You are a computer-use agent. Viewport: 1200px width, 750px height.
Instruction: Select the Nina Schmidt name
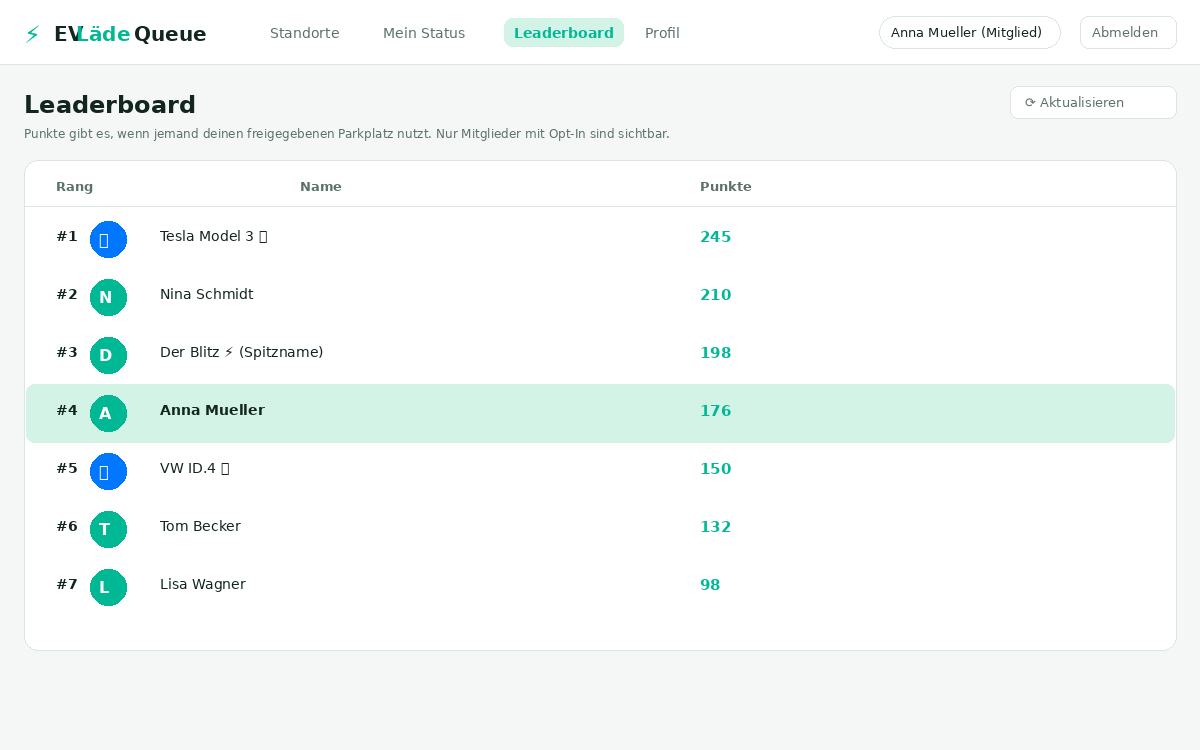(x=207, y=294)
